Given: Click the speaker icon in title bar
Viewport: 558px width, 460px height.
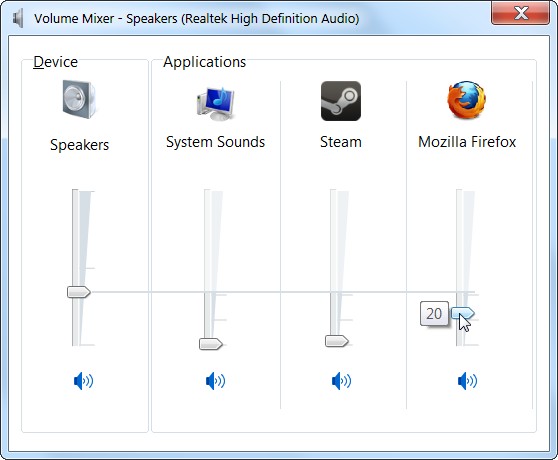Looking at the screenshot, I should [x=18, y=18].
